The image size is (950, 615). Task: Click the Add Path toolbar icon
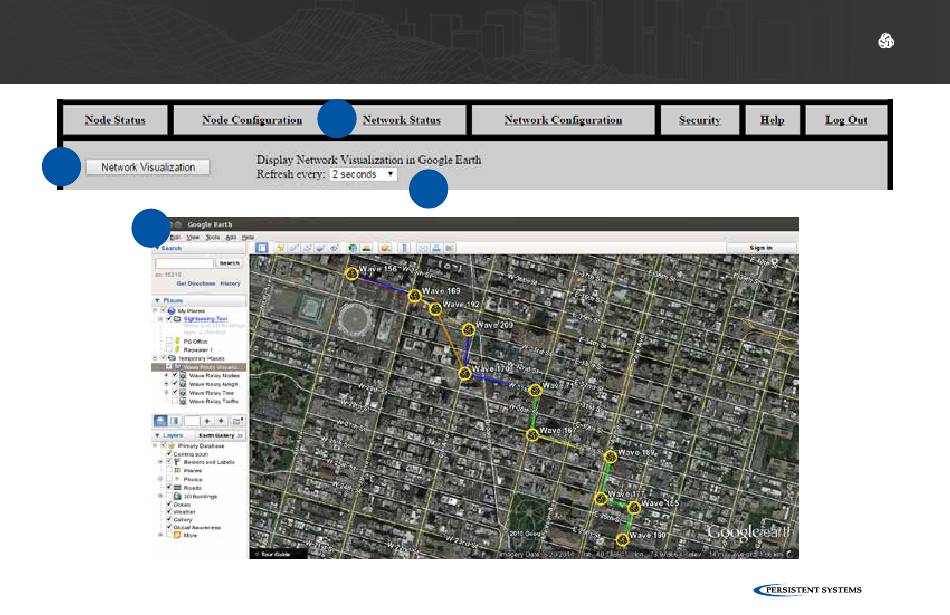pyautogui.click(x=307, y=248)
